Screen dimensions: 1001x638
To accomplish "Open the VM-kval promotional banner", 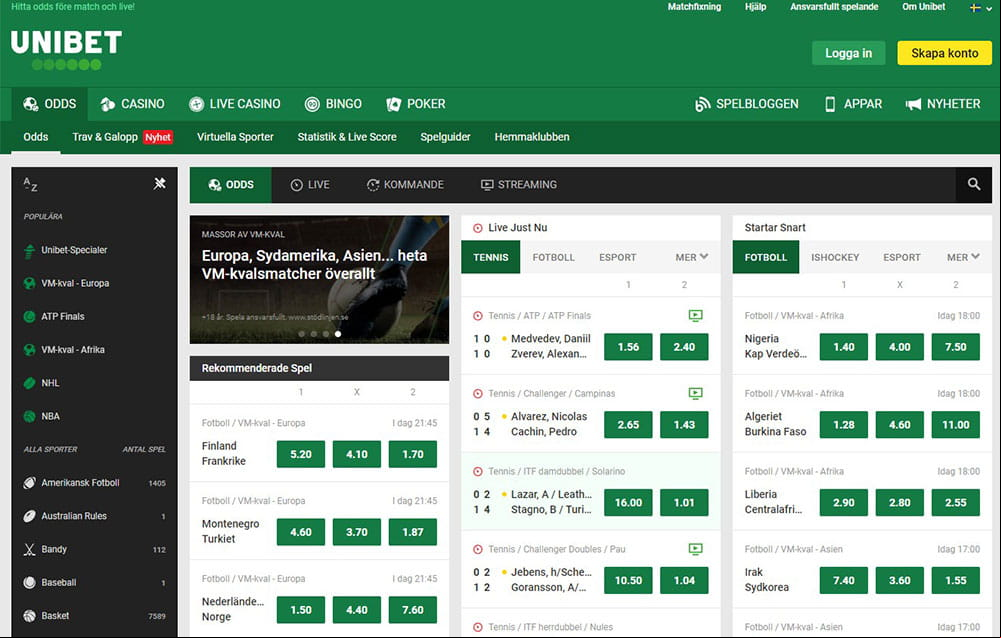I will pos(319,280).
